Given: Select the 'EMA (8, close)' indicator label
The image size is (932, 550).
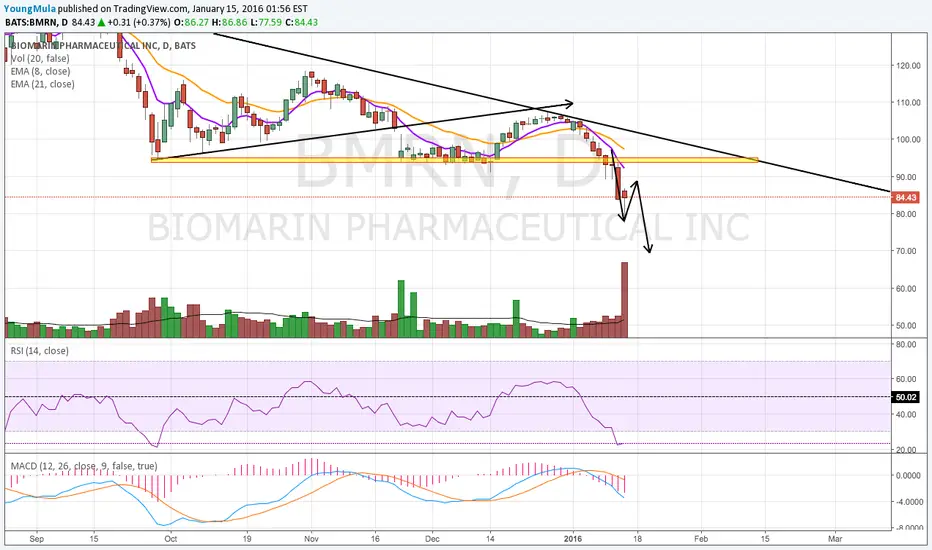Looking at the screenshot, I should click(42, 71).
